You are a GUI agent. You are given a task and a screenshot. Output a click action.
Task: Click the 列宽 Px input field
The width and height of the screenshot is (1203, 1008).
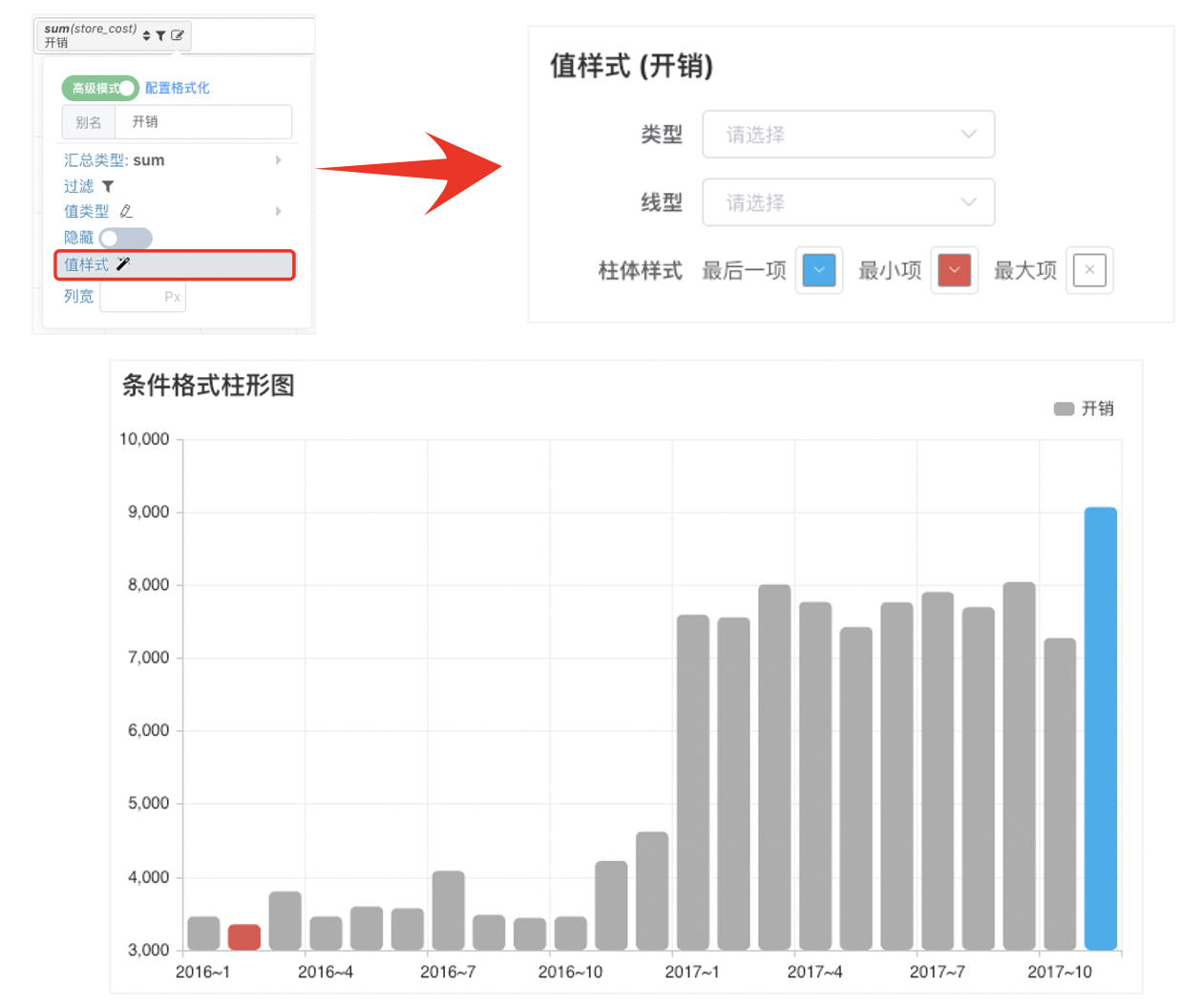tap(143, 297)
